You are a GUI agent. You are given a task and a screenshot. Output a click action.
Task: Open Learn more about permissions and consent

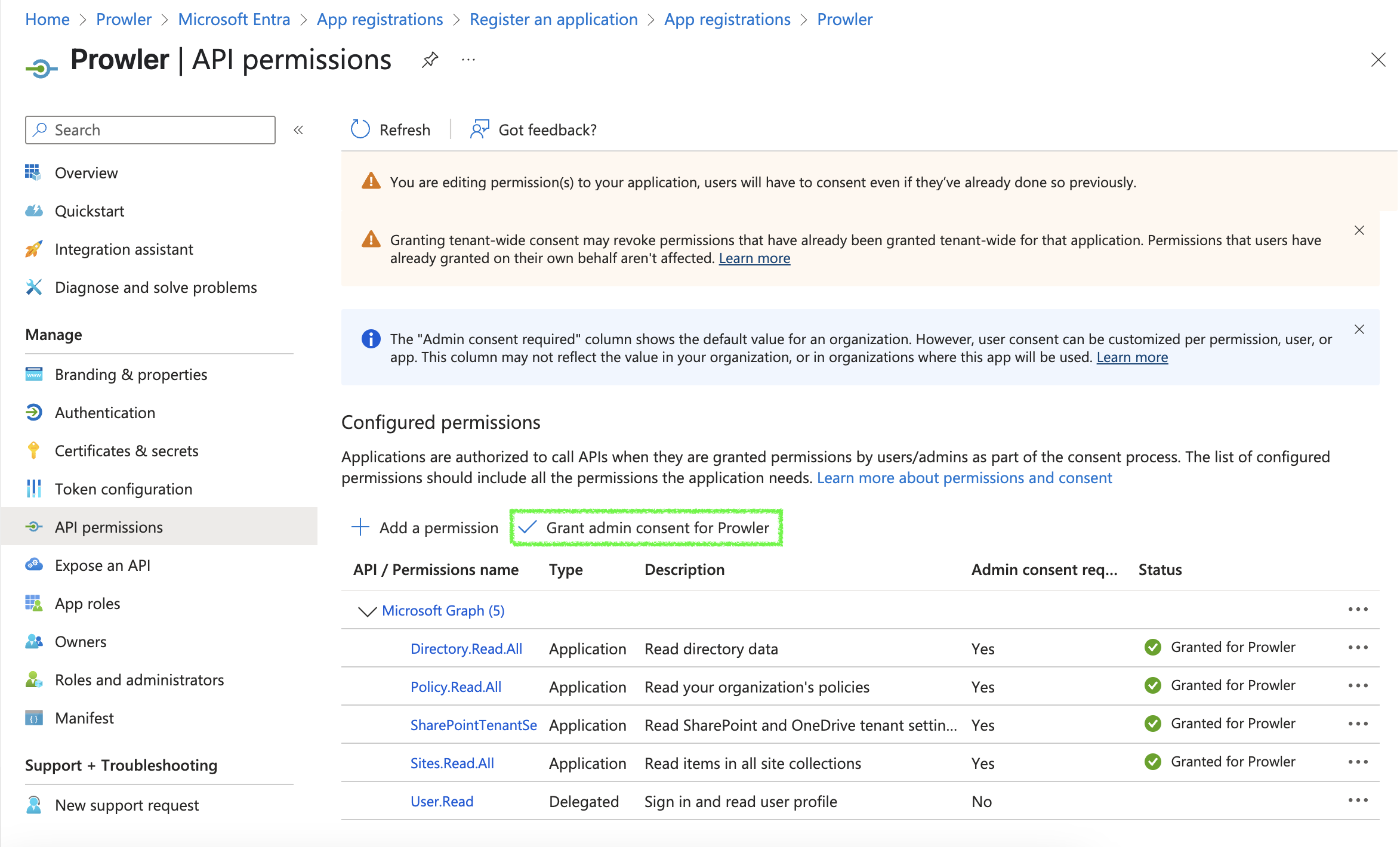pyautogui.click(x=964, y=478)
